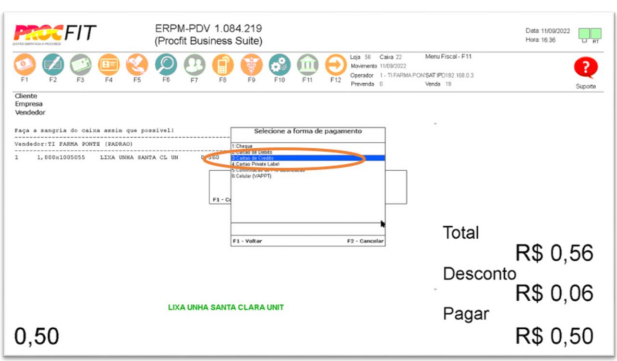Viewport: 617px width, 361px height.
Task: Open the F2 pen edit icon
Action: pos(53,65)
